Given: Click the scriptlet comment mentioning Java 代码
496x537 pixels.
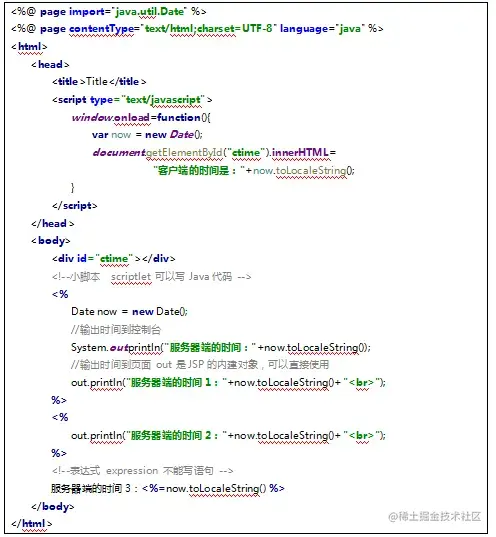Looking at the screenshot, I should [x=151, y=276].
